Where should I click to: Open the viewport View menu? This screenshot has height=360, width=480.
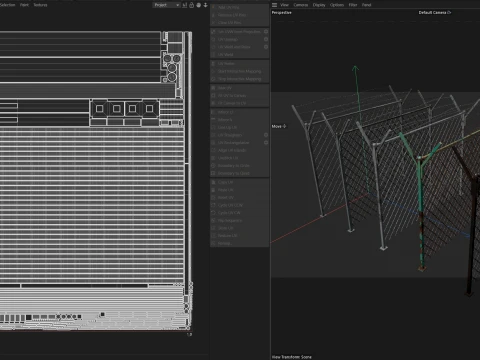coord(284,5)
